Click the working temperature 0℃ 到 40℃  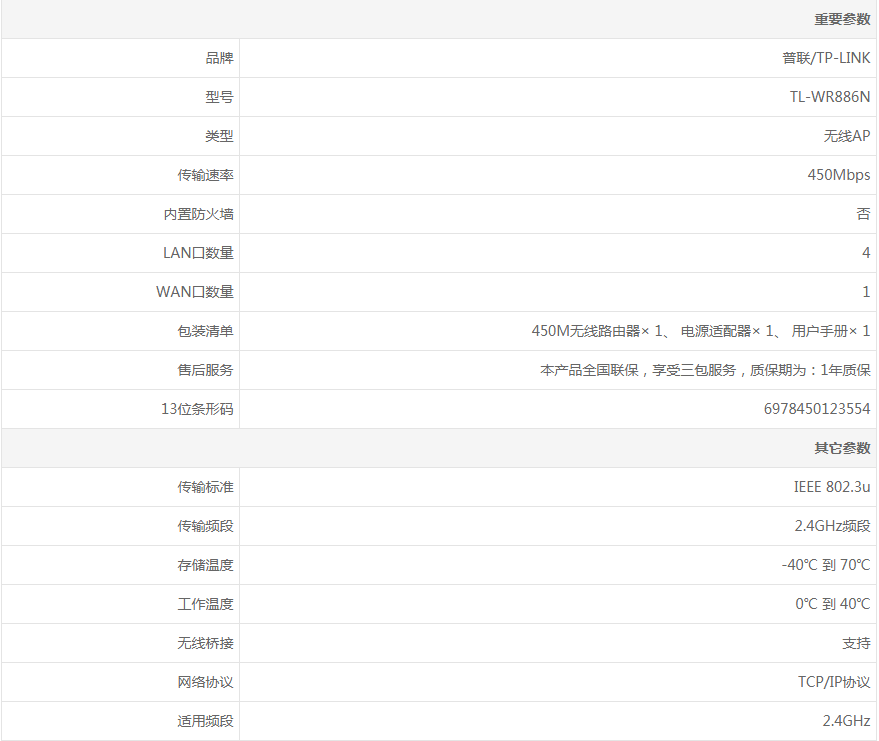pos(832,604)
